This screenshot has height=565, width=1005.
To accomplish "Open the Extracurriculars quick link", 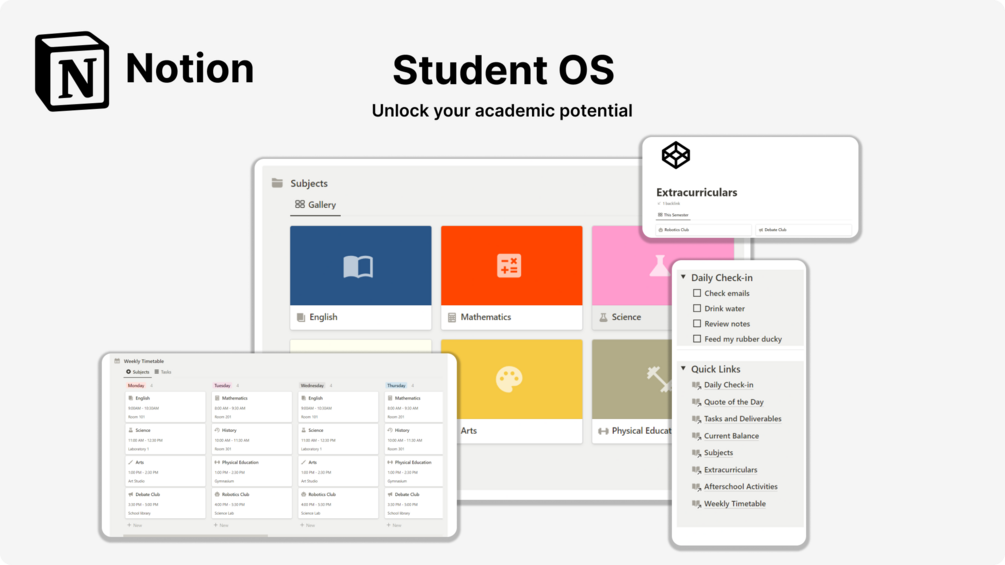I will 731,470.
